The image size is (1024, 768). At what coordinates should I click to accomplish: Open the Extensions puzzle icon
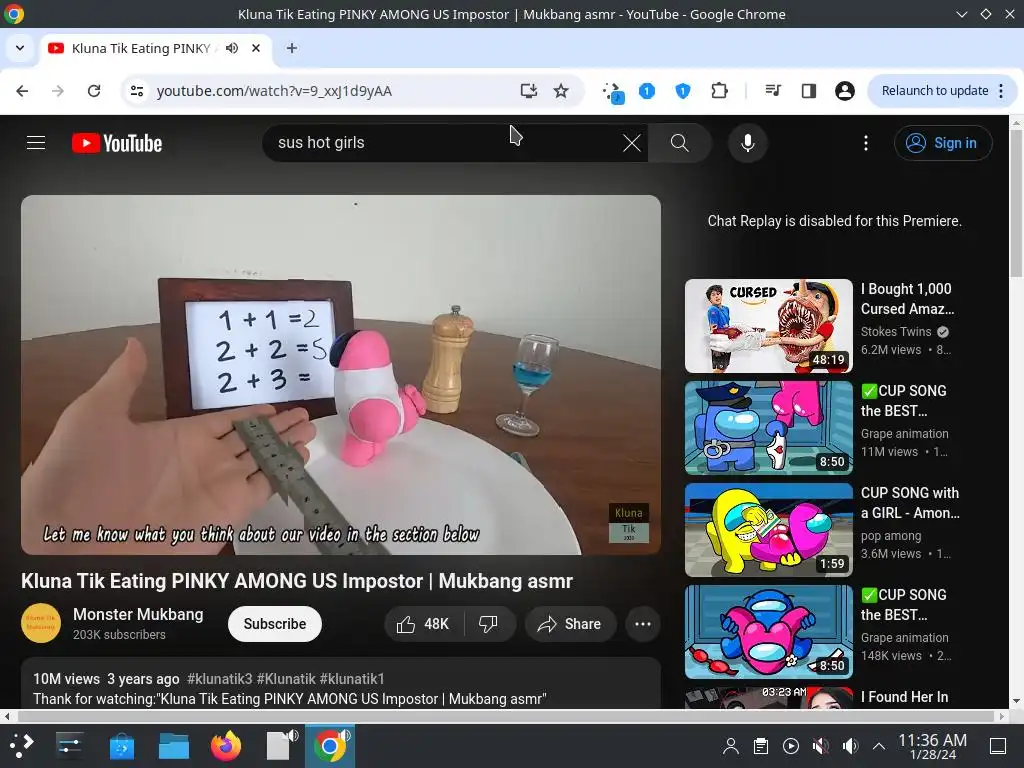(719, 91)
